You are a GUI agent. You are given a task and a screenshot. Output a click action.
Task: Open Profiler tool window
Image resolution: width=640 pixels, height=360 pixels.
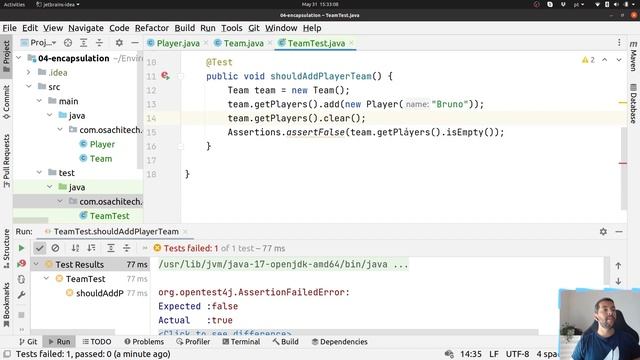coord(193,342)
